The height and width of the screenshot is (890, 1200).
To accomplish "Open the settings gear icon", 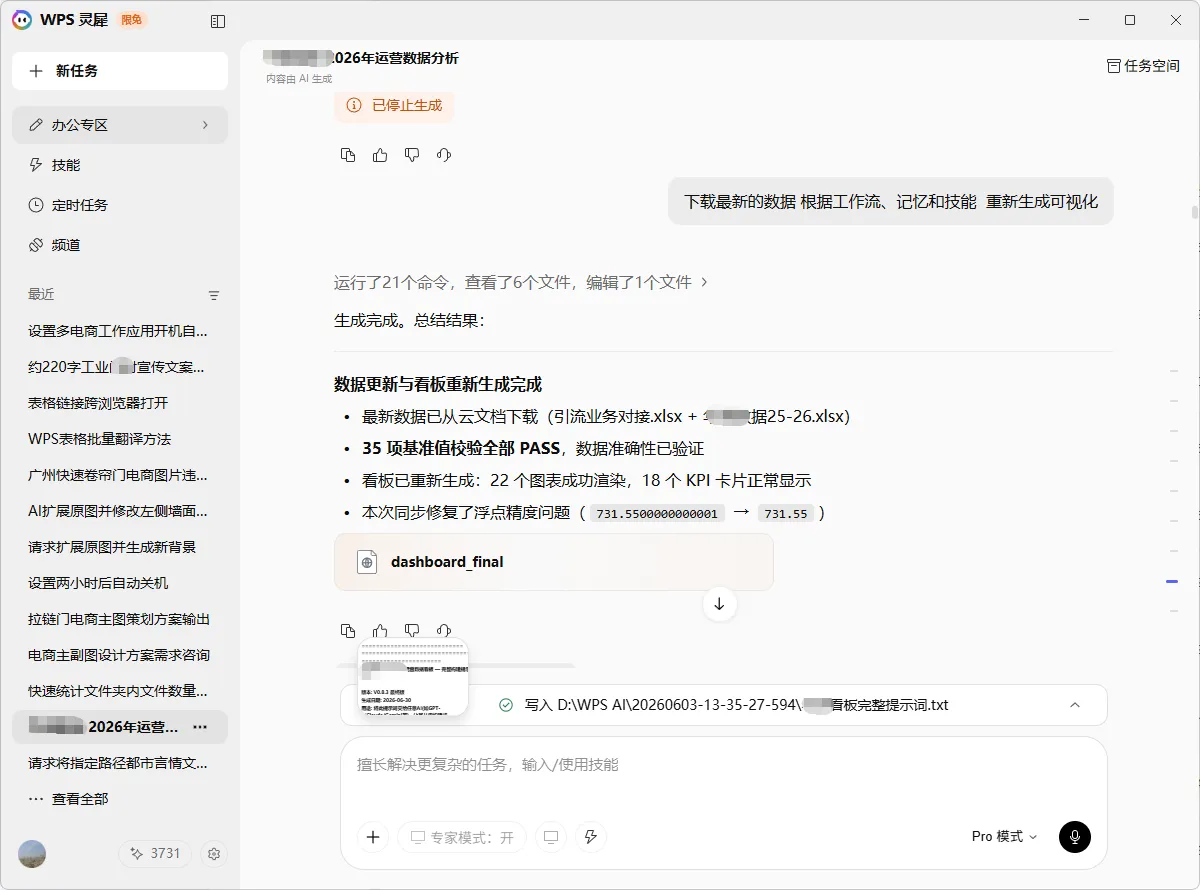I will (213, 853).
